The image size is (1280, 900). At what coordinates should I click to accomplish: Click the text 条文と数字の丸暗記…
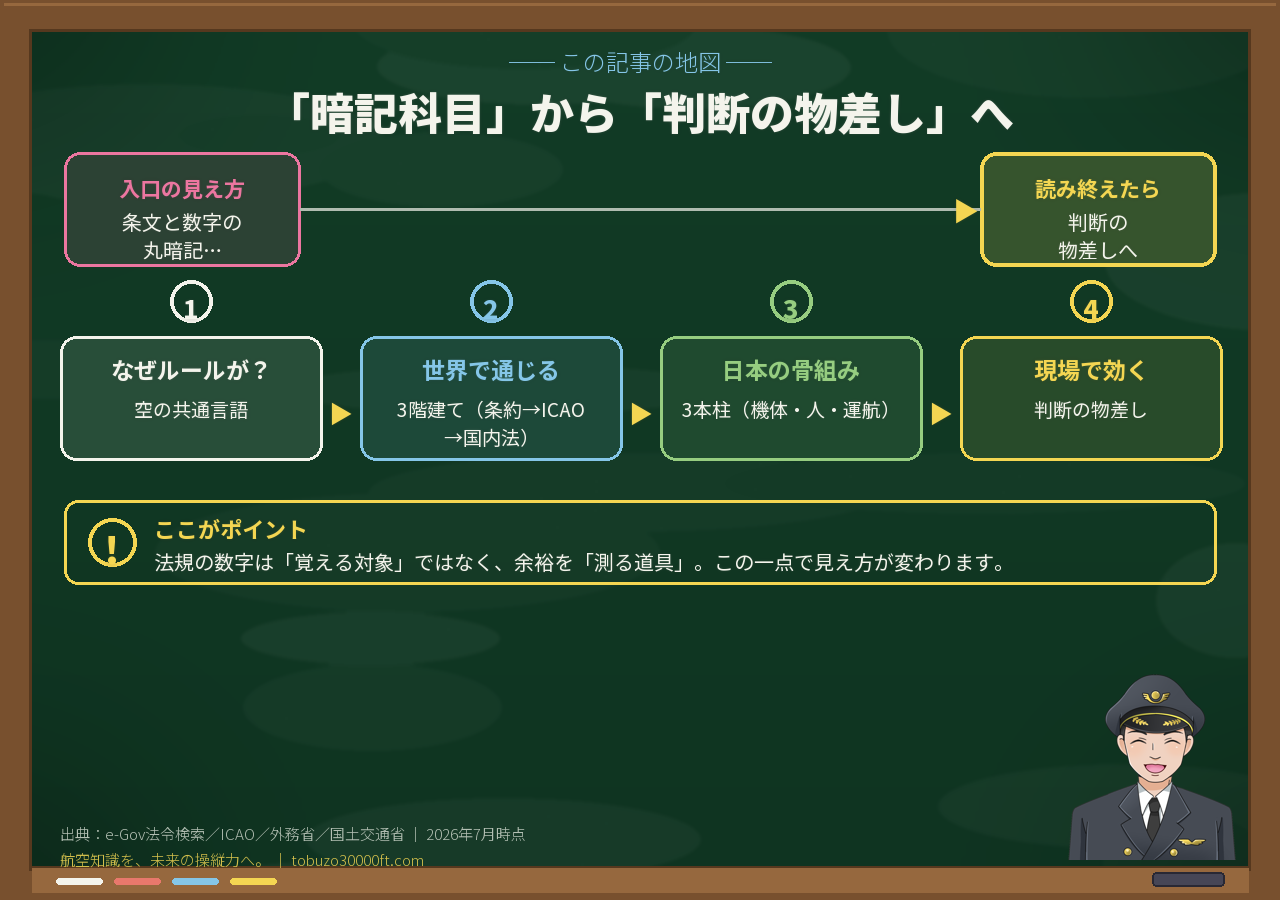[x=182, y=237]
